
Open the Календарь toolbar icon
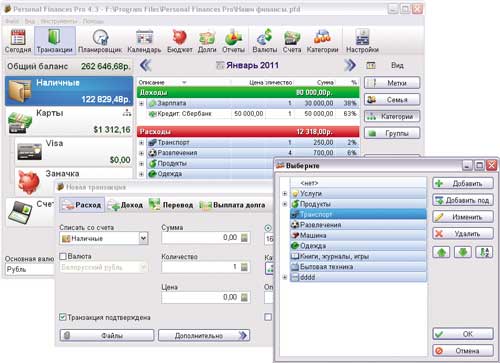point(144,41)
